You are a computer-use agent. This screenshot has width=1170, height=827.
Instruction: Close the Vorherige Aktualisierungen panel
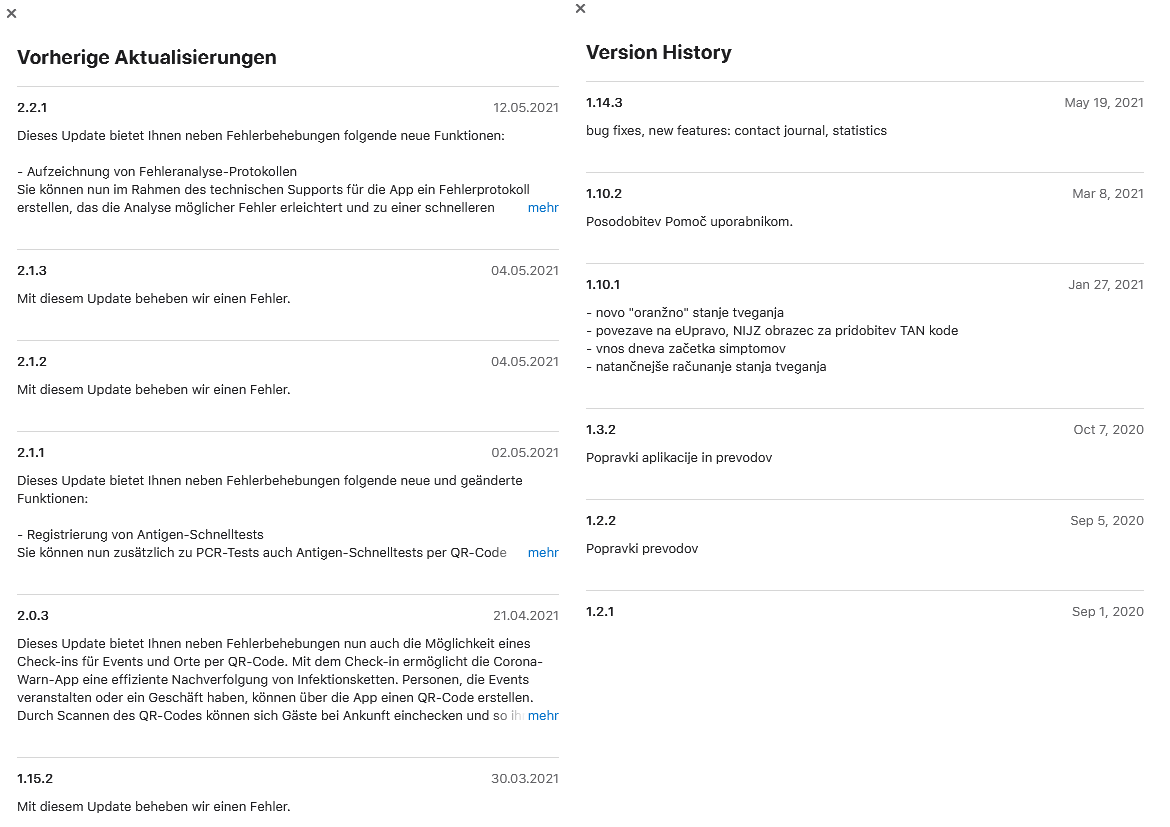pyautogui.click(x=11, y=13)
